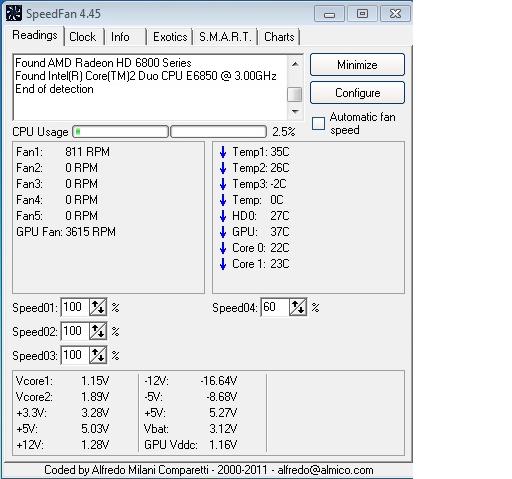This screenshot has height=479, width=512.
Task: Click the 2.5% CPU usage value
Action: point(284,132)
